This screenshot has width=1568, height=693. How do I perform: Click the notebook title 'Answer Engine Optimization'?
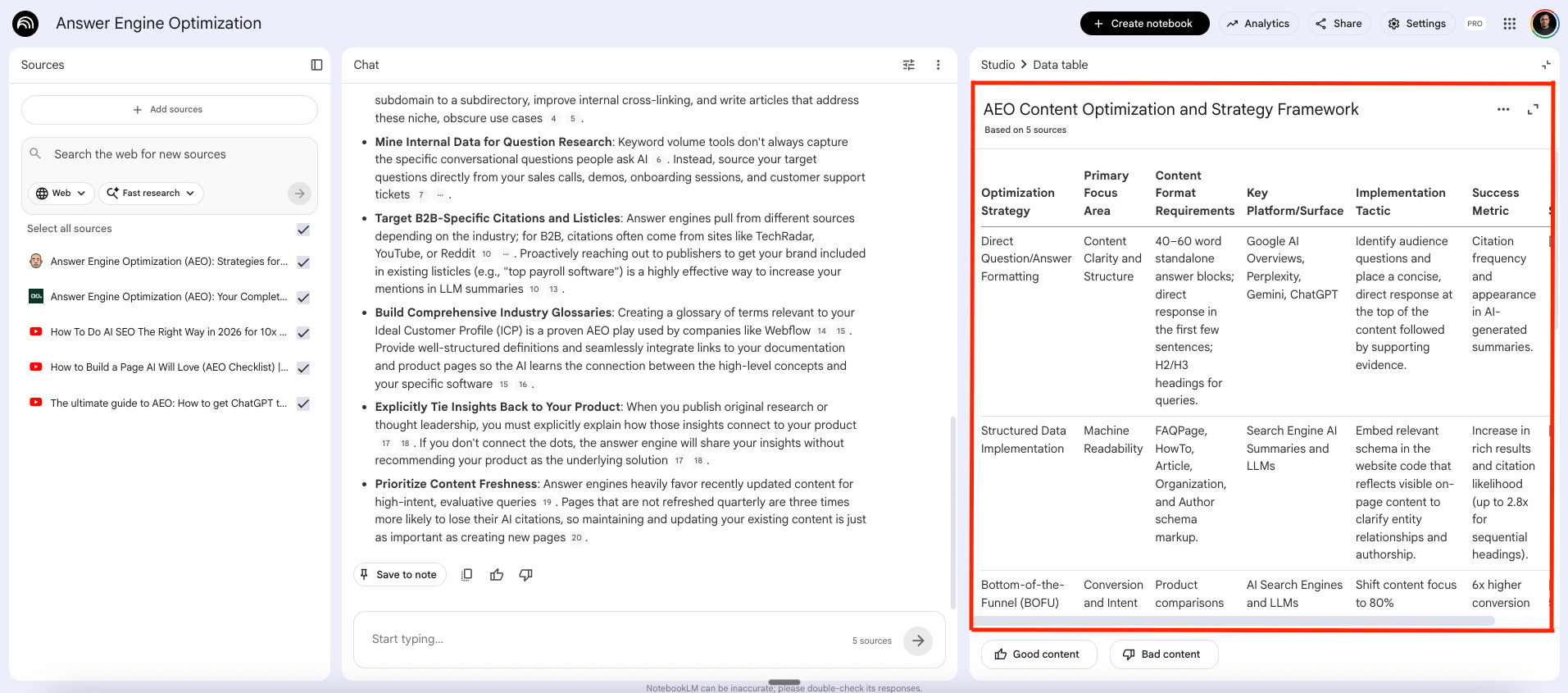(x=159, y=24)
